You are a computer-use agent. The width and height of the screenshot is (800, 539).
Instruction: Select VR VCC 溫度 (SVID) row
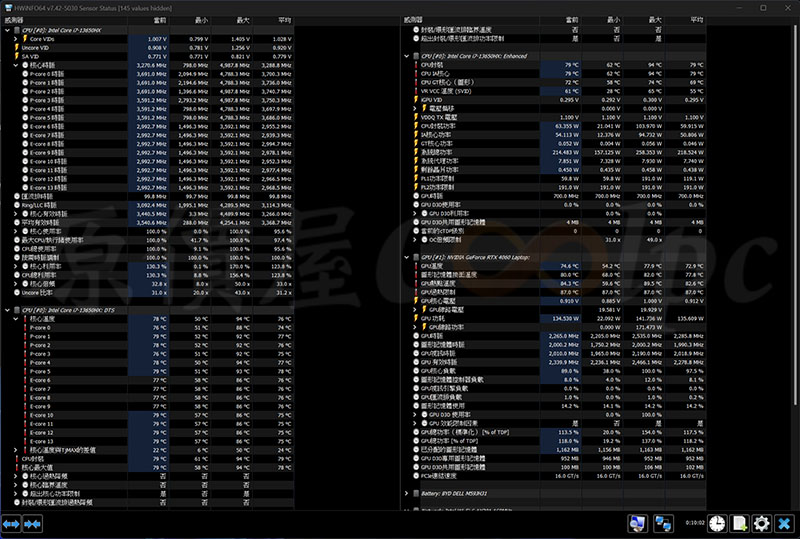554,91
